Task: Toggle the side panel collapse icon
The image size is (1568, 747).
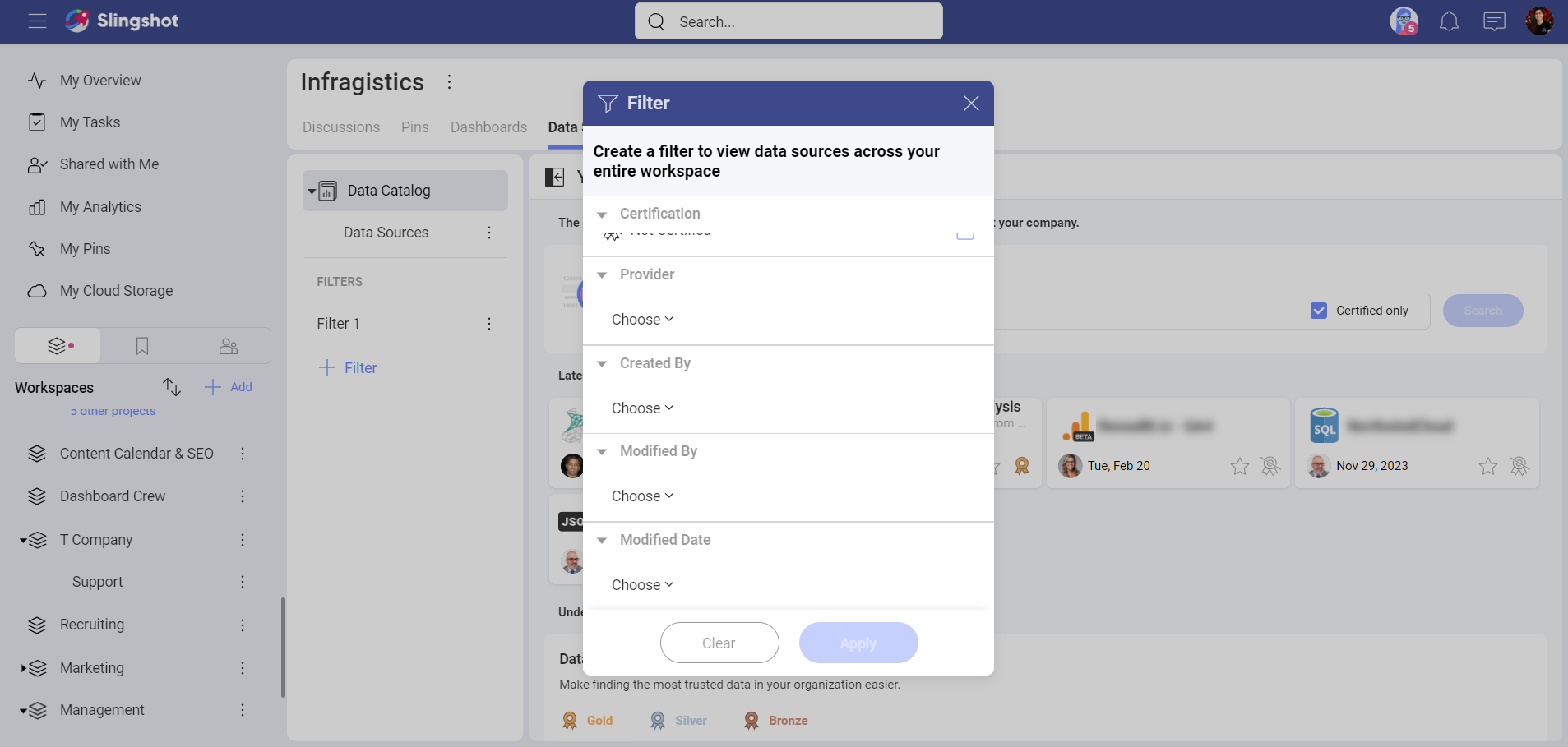Action: pyautogui.click(x=555, y=177)
